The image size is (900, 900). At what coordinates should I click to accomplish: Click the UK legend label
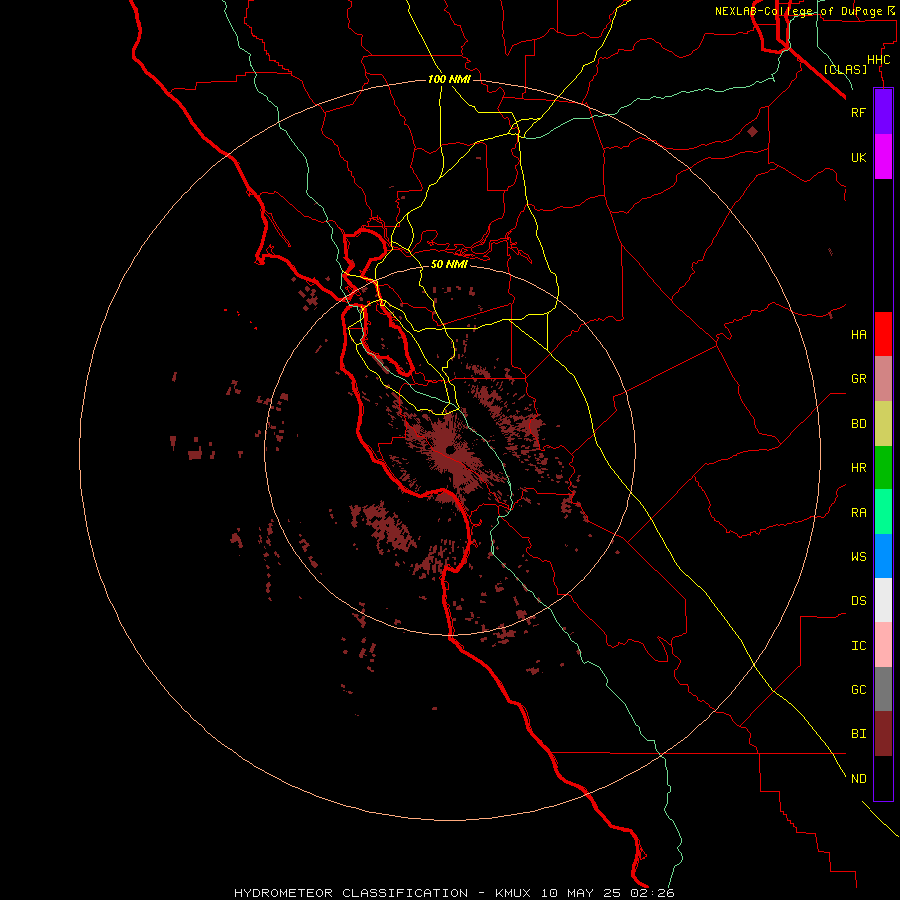pos(858,157)
